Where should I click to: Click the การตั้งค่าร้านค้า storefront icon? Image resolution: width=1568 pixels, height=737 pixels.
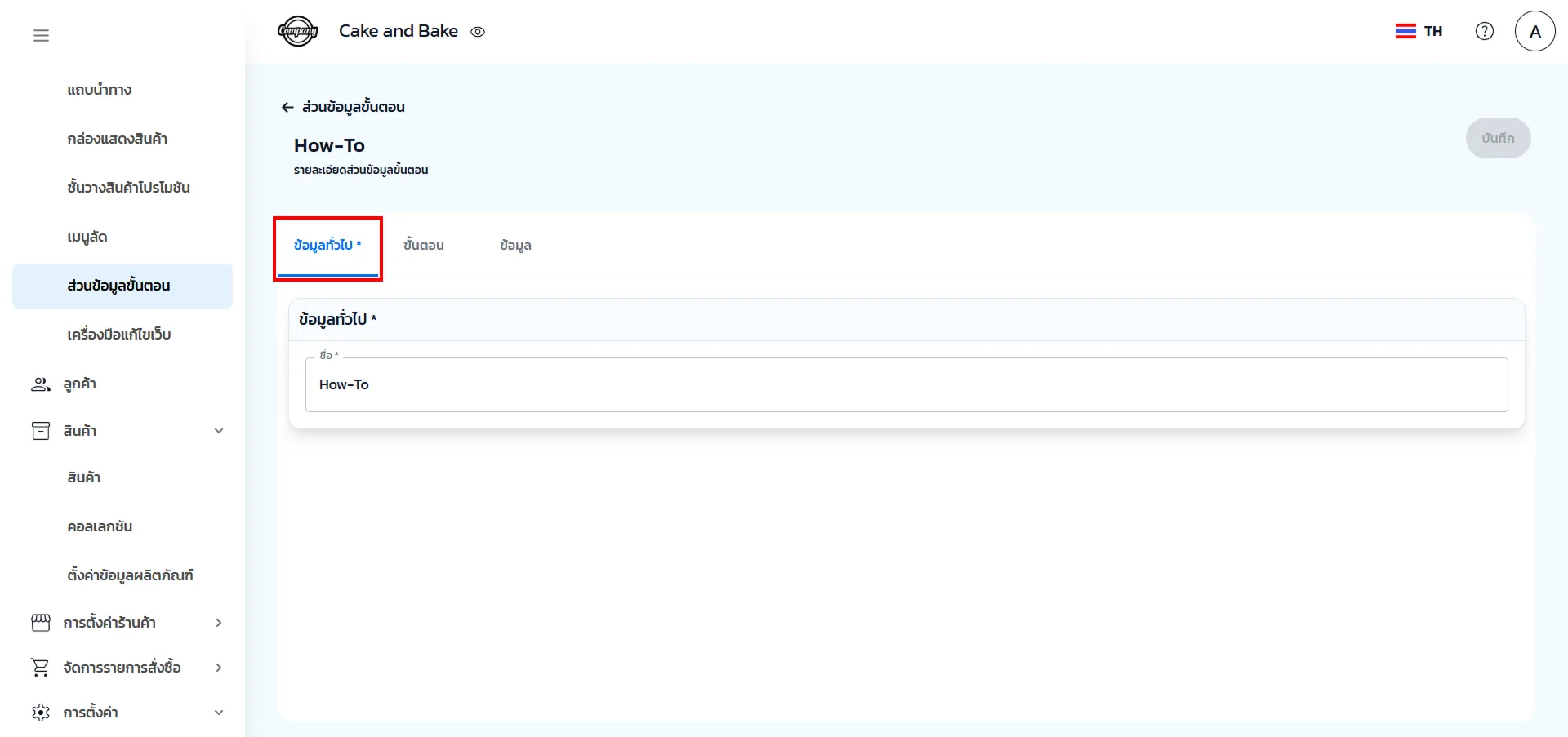40,623
